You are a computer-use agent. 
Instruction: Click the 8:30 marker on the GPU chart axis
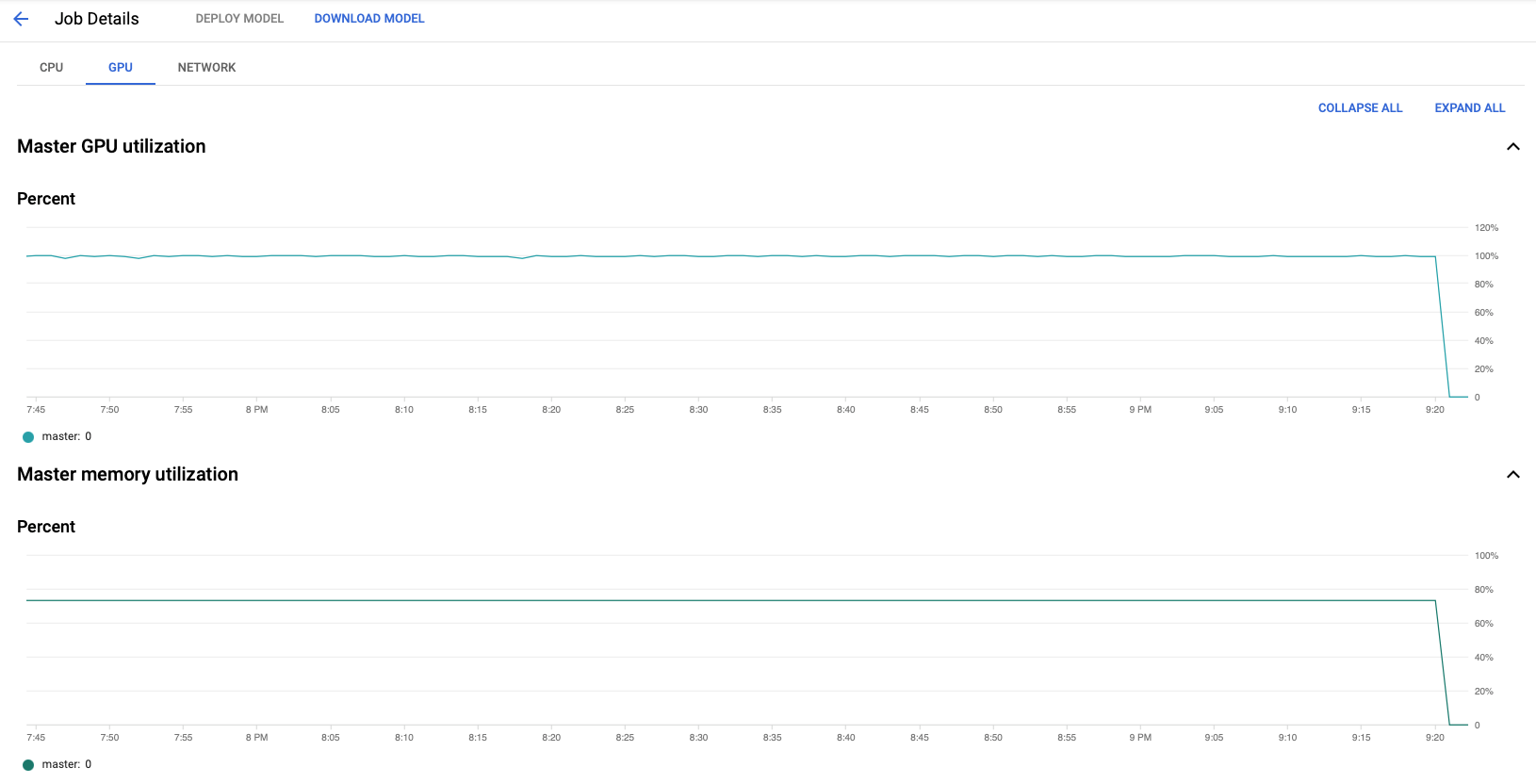(698, 409)
